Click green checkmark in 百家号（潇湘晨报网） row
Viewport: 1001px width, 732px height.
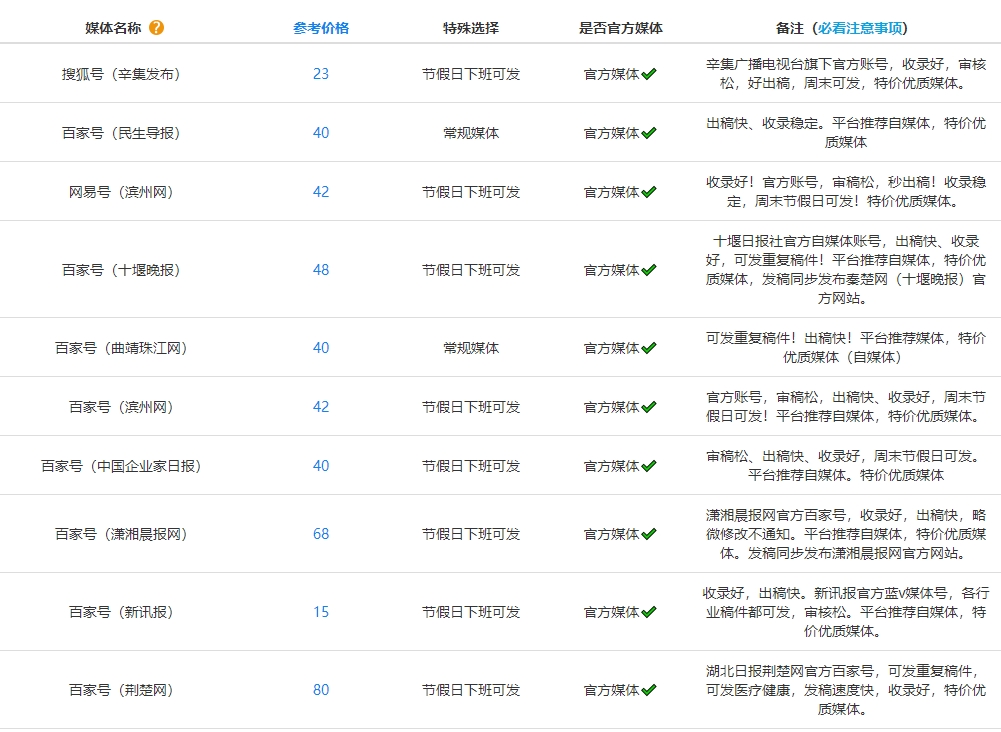649,534
